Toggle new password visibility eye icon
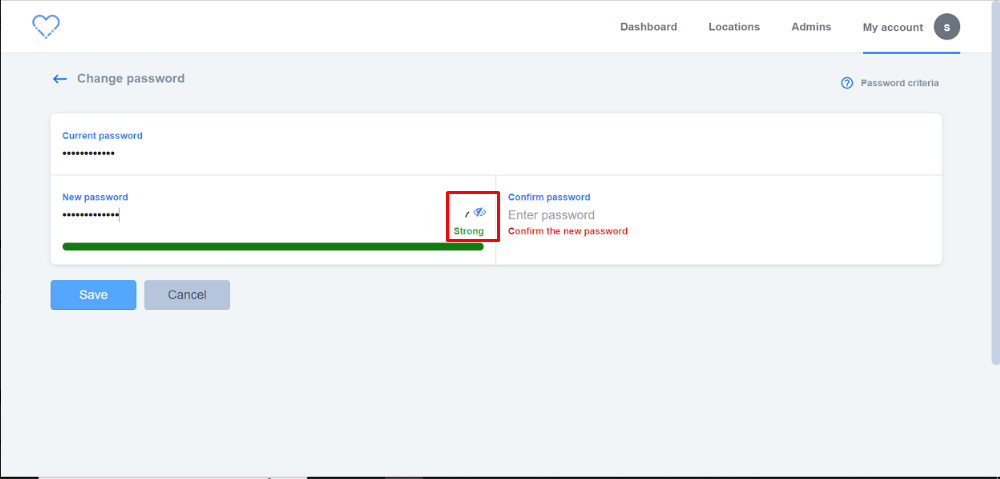The height and width of the screenshot is (479, 1000). click(480, 212)
